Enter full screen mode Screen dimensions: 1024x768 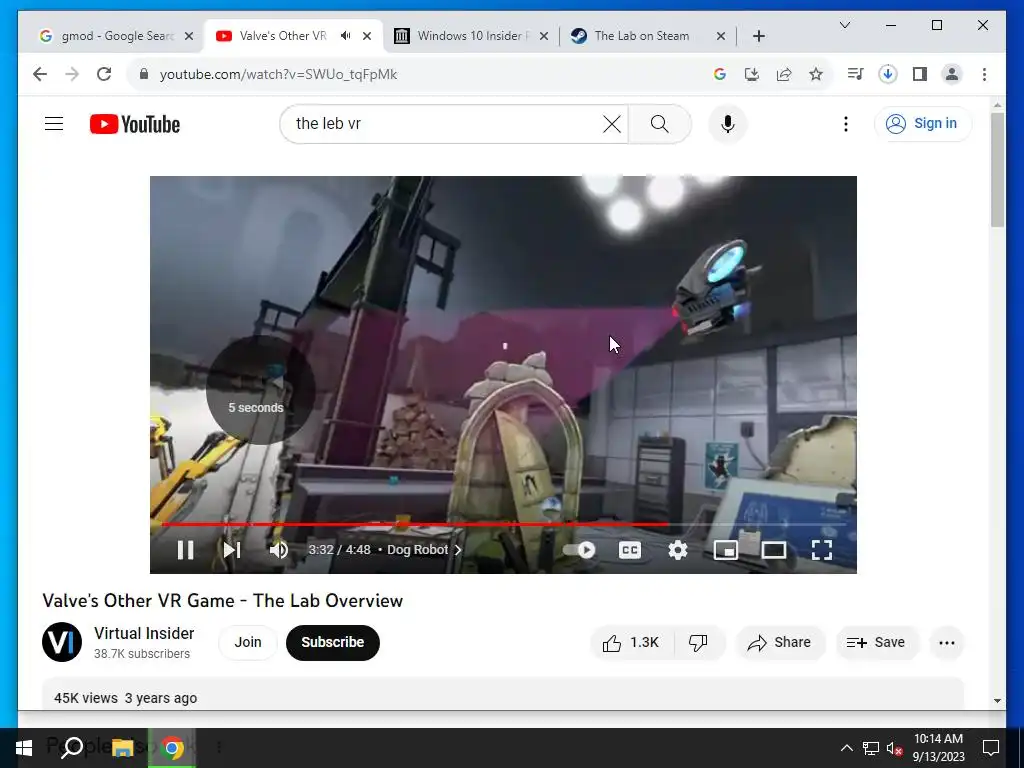pos(822,550)
